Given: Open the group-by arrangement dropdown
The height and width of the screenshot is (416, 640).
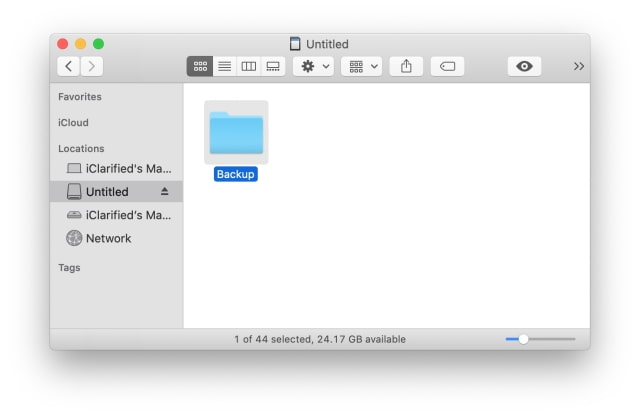Looking at the screenshot, I should tap(361, 66).
